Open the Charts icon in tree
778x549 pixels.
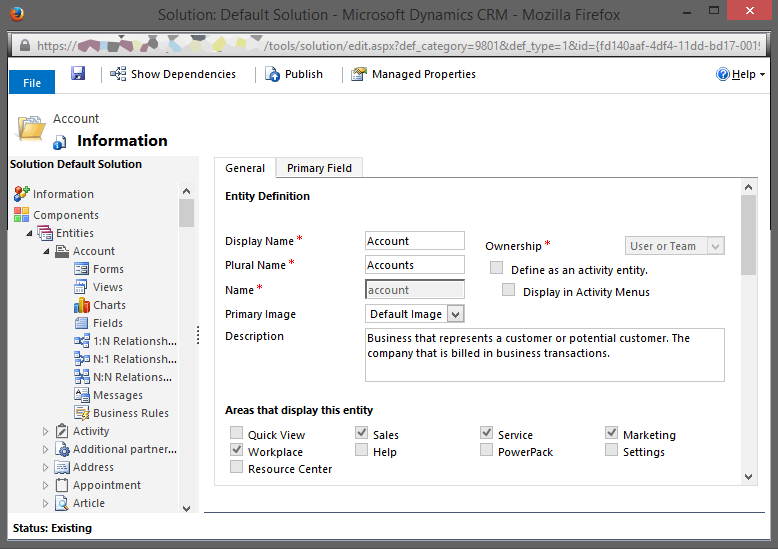(82, 305)
